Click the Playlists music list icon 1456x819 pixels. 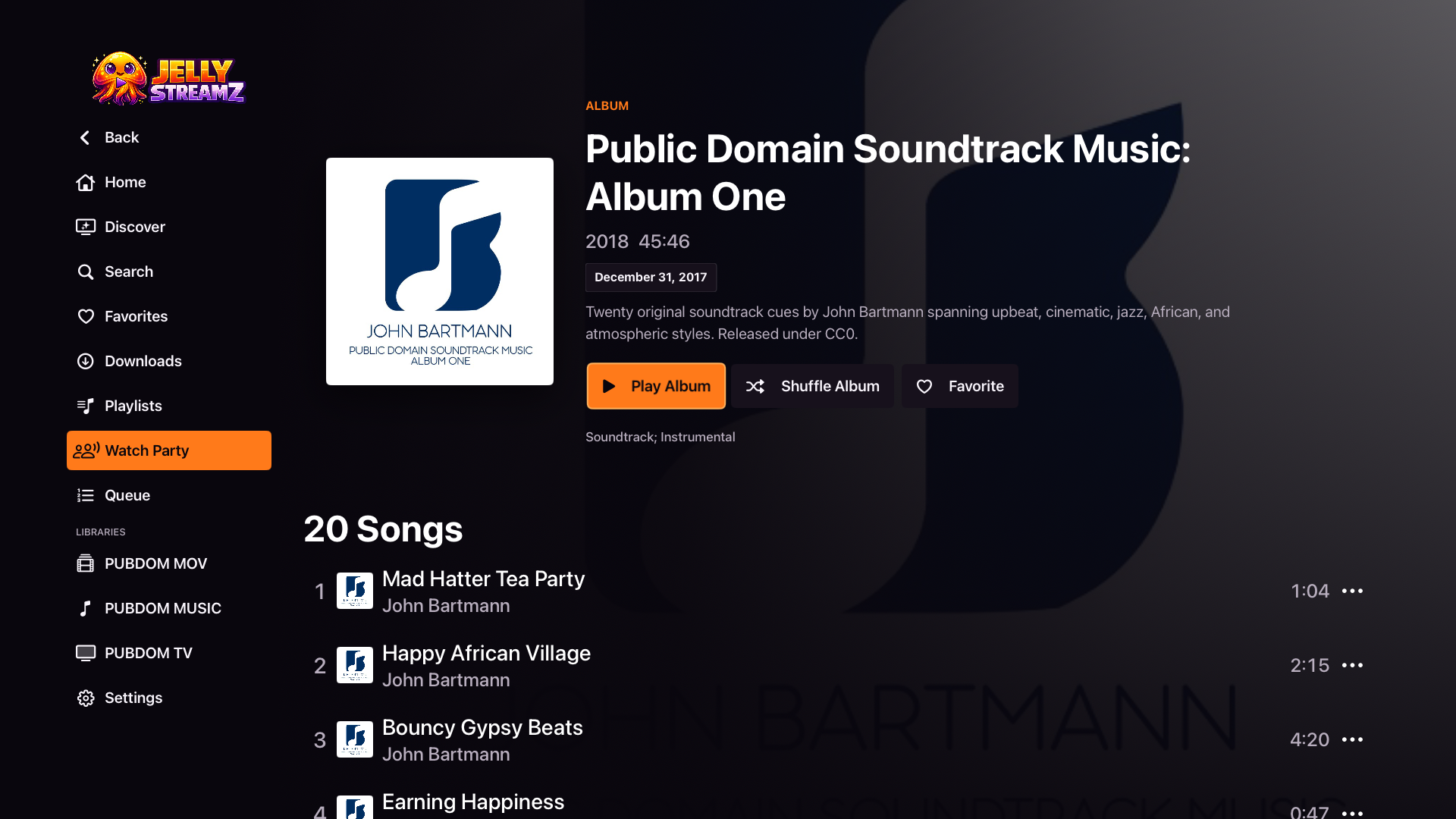pyautogui.click(x=86, y=406)
